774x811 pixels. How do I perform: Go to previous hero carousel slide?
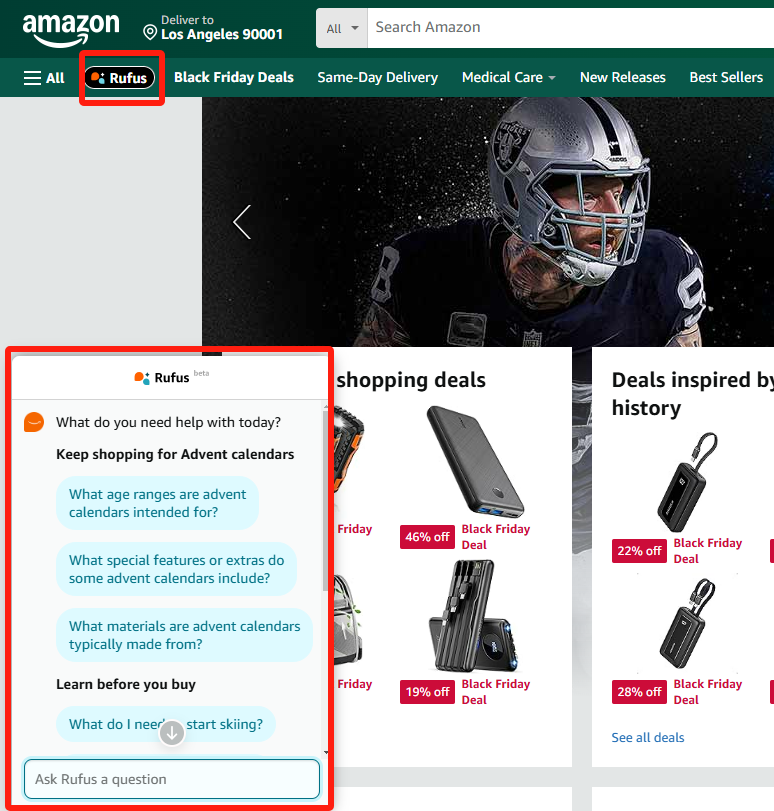pyautogui.click(x=242, y=222)
